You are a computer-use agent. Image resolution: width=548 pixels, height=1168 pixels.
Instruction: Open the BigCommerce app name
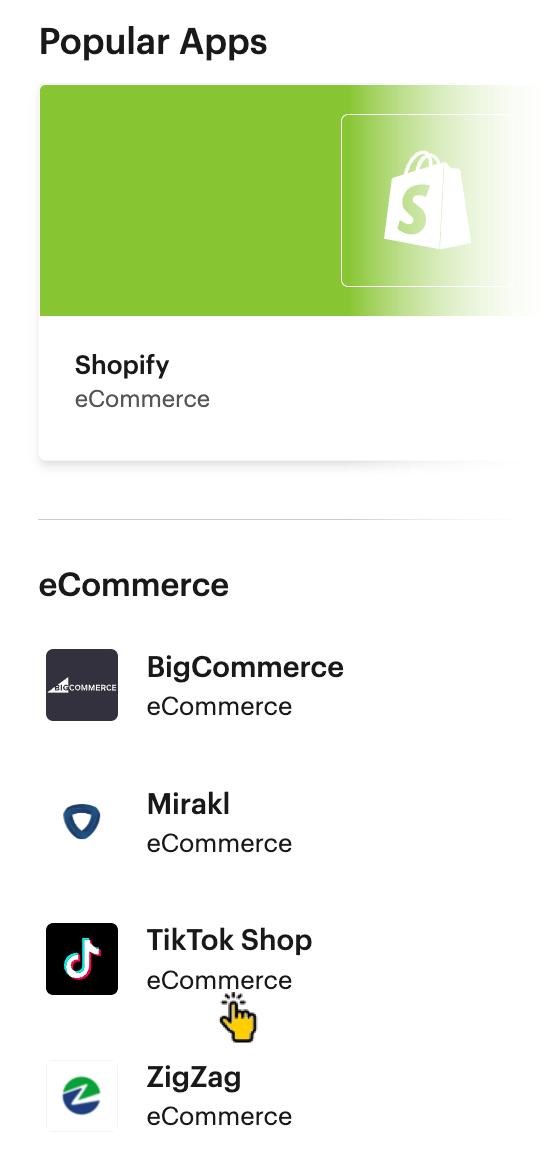coord(245,667)
